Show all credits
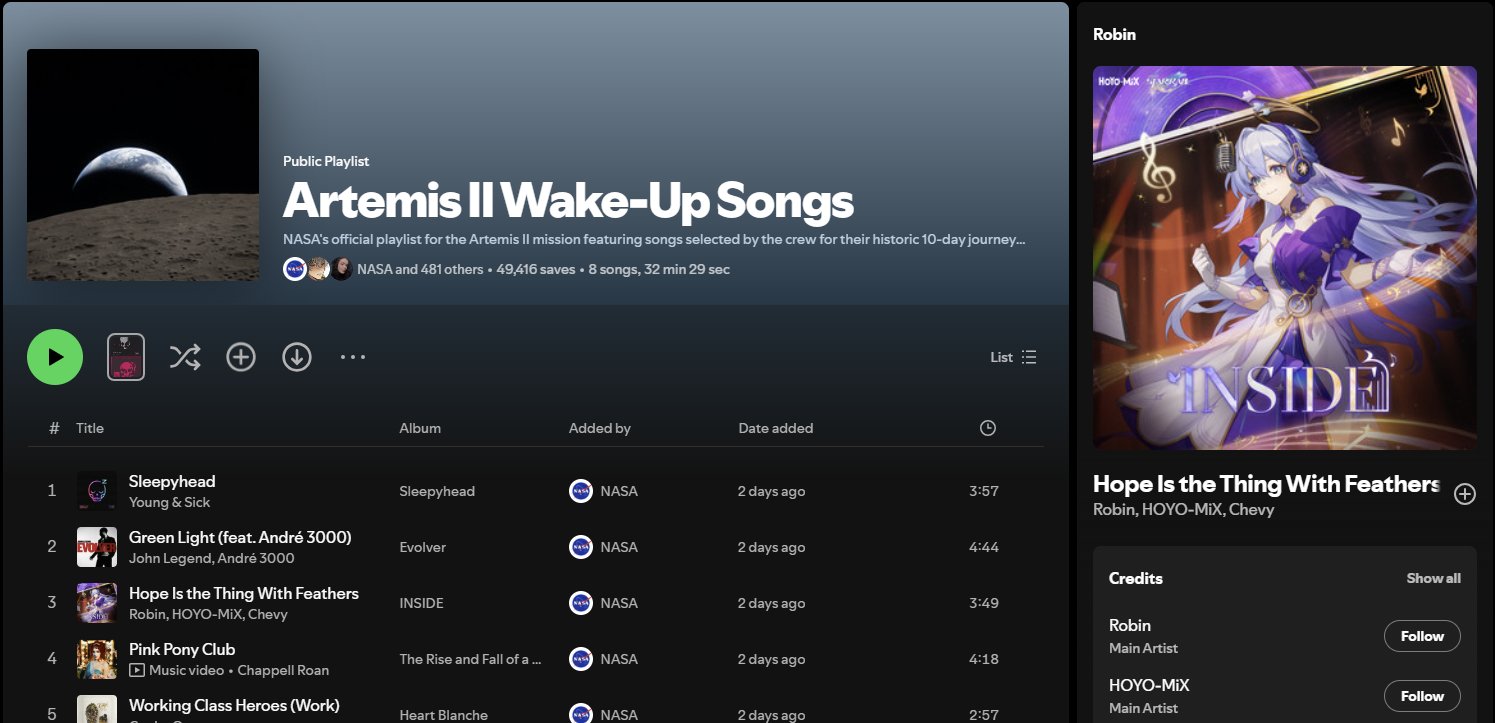Image resolution: width=1495 pixels, height=723 pixels. coord(1434,578)
